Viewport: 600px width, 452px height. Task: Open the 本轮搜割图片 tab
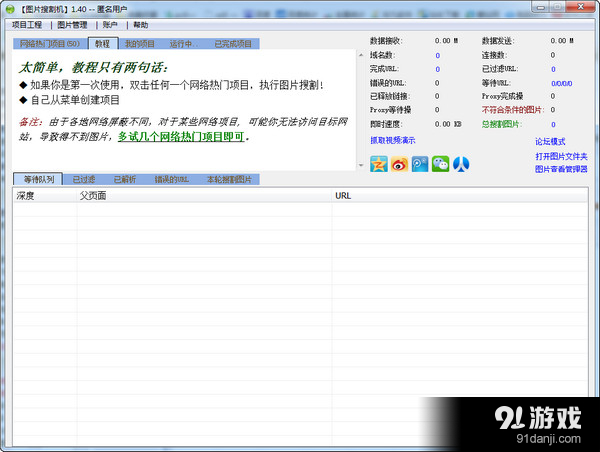[x=229, y=179]
